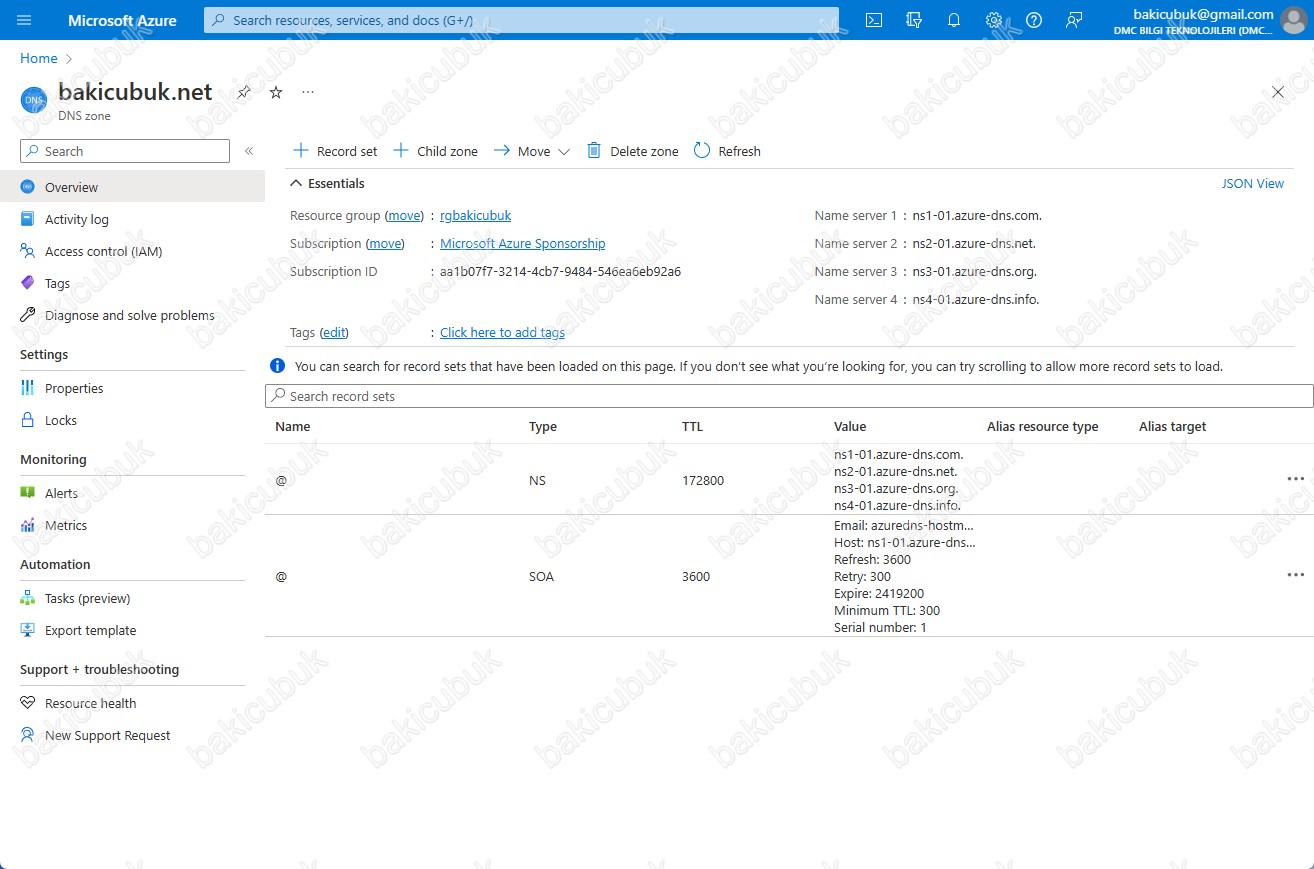Select Overview in the left menu
This screenshot has height=869, width=1314.
coord(132,187)
